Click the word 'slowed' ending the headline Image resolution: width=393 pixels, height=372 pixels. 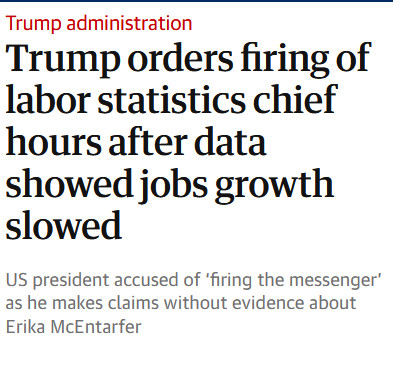click(64, 225)
